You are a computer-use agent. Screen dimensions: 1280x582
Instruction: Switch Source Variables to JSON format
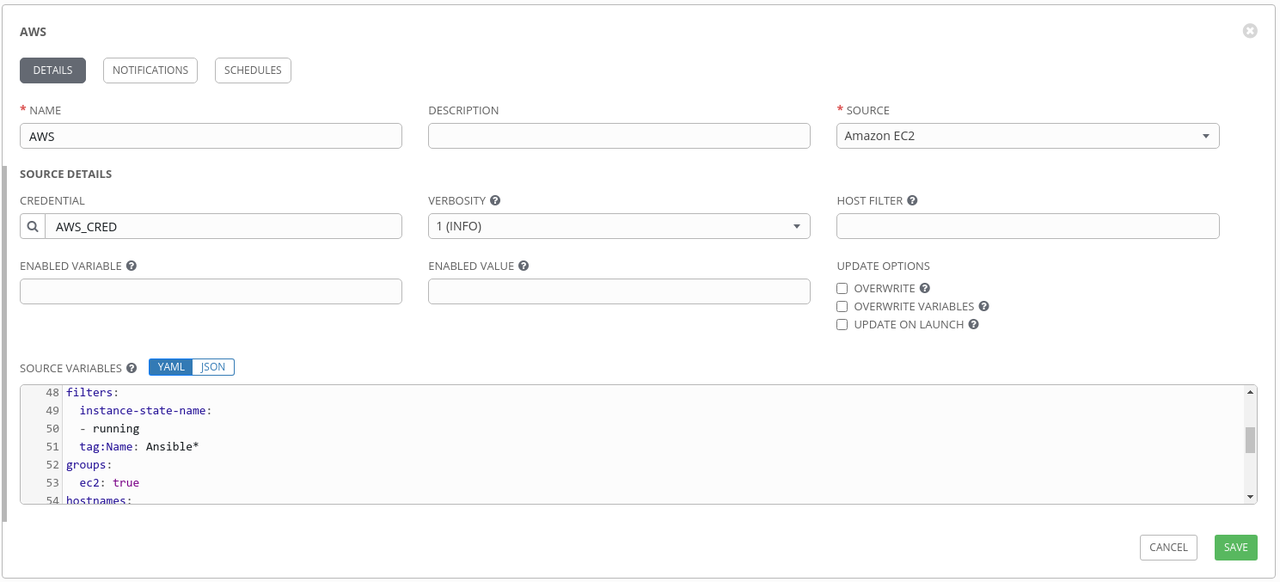(x=213, y=367)
